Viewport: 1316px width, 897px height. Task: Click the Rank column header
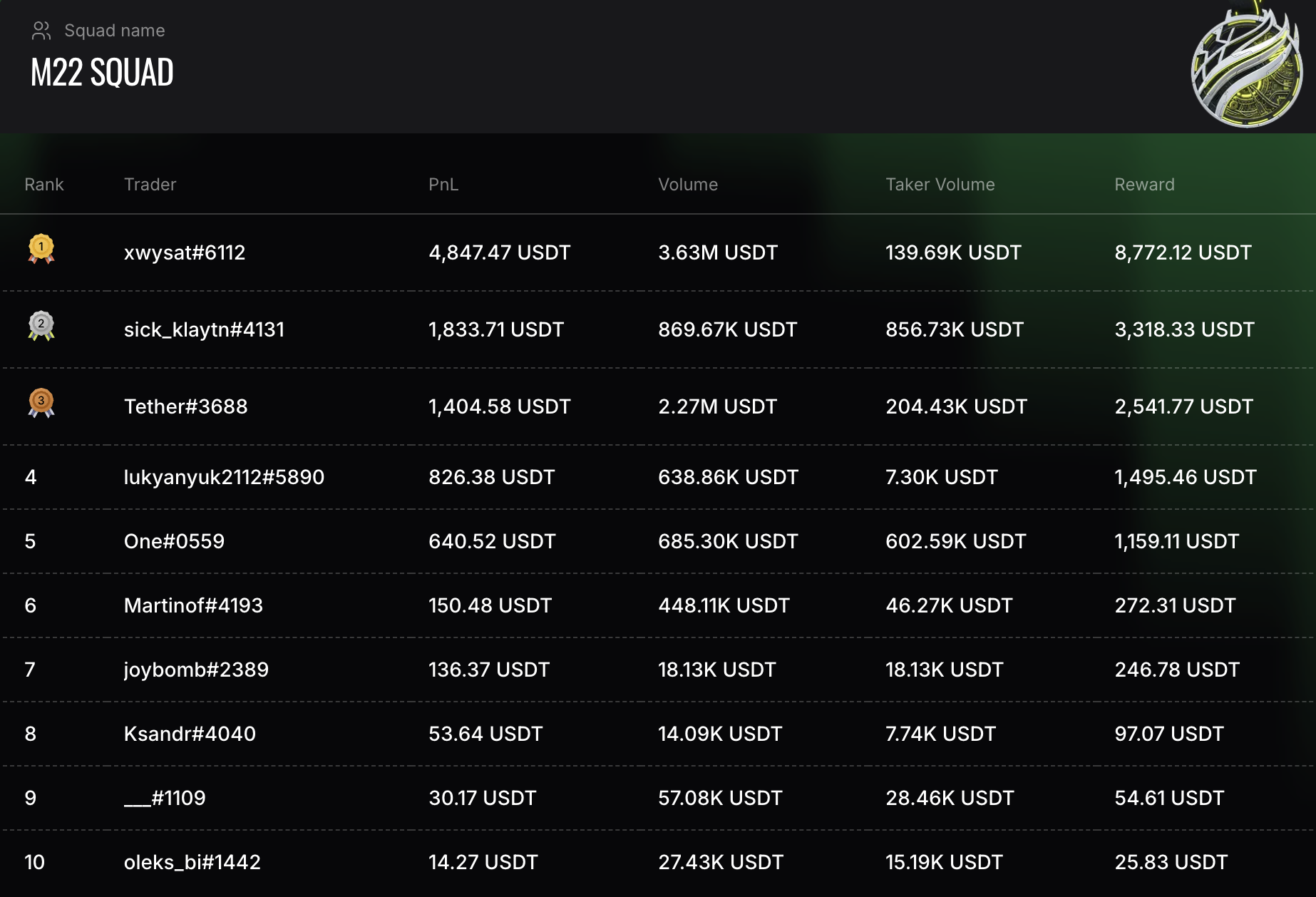(x=44, y=185)
